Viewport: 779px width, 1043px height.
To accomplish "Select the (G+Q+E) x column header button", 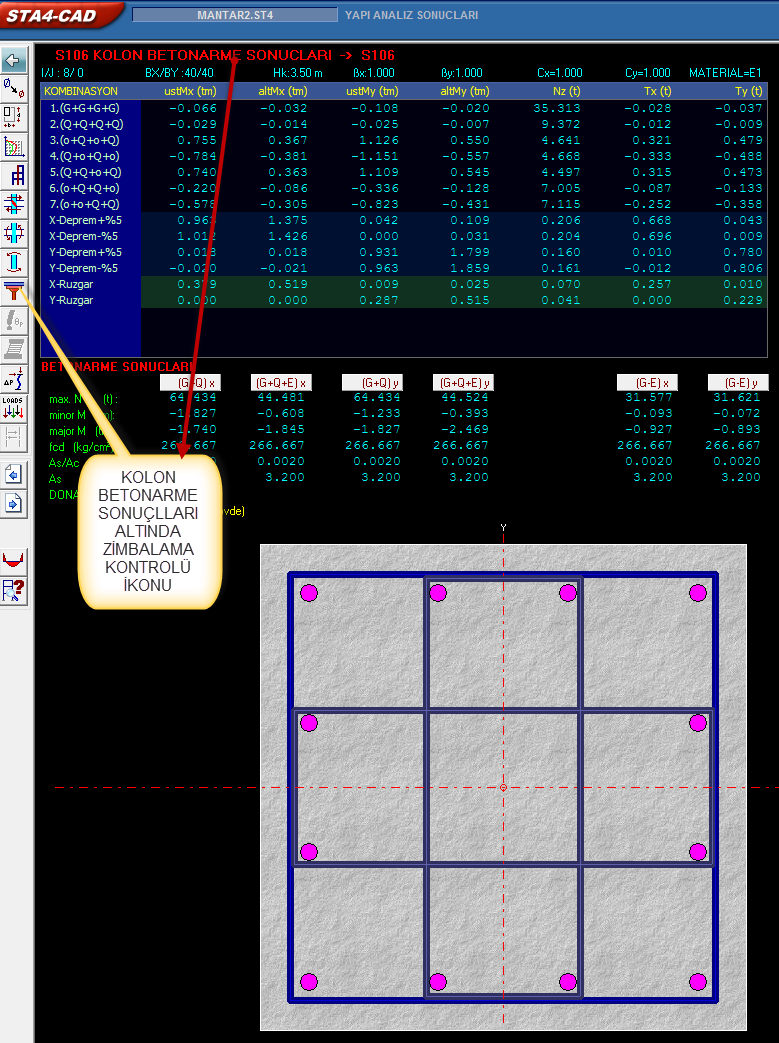I will (x=281, y=382).
